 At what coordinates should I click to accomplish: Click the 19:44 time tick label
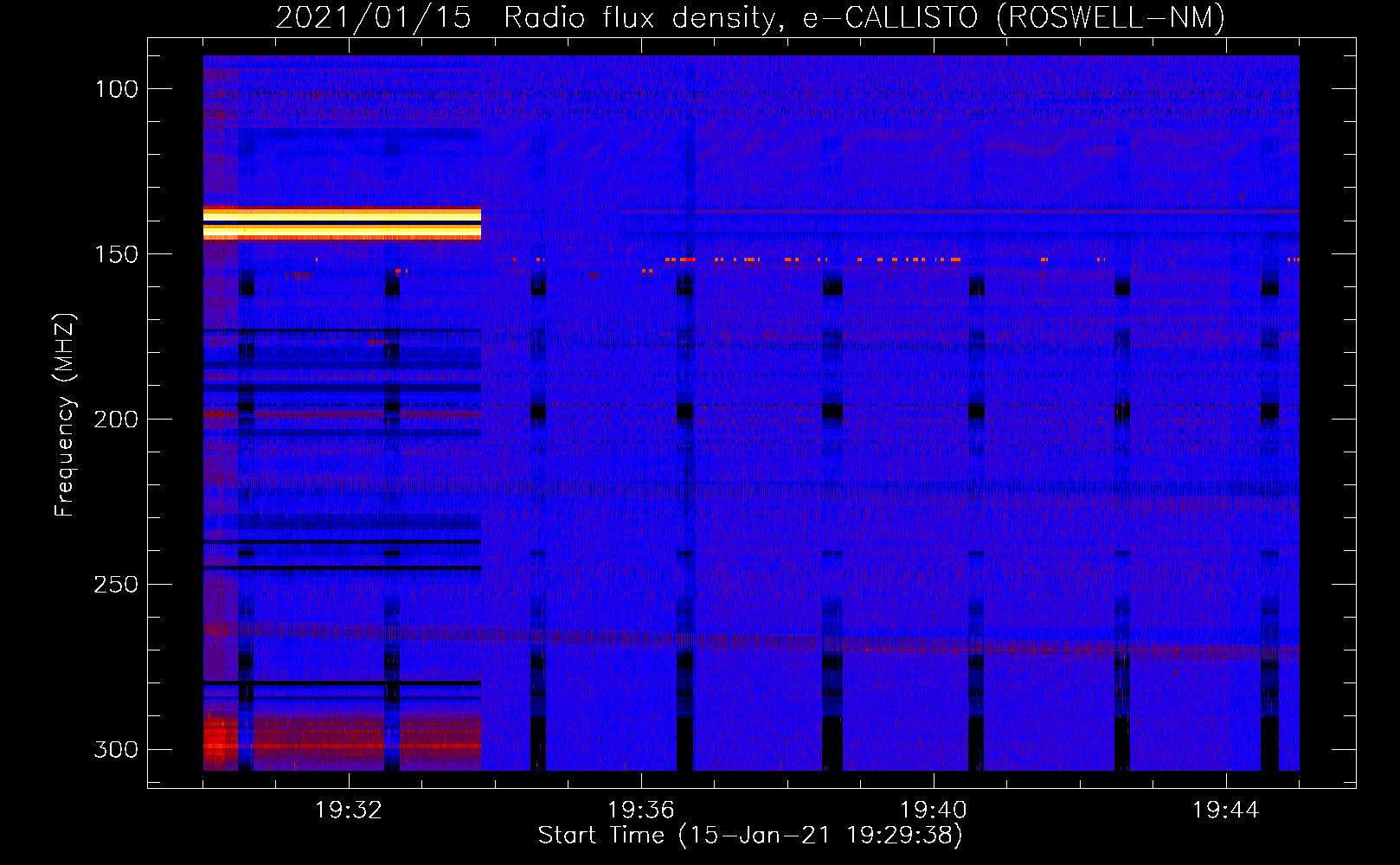click(1226, 811)
